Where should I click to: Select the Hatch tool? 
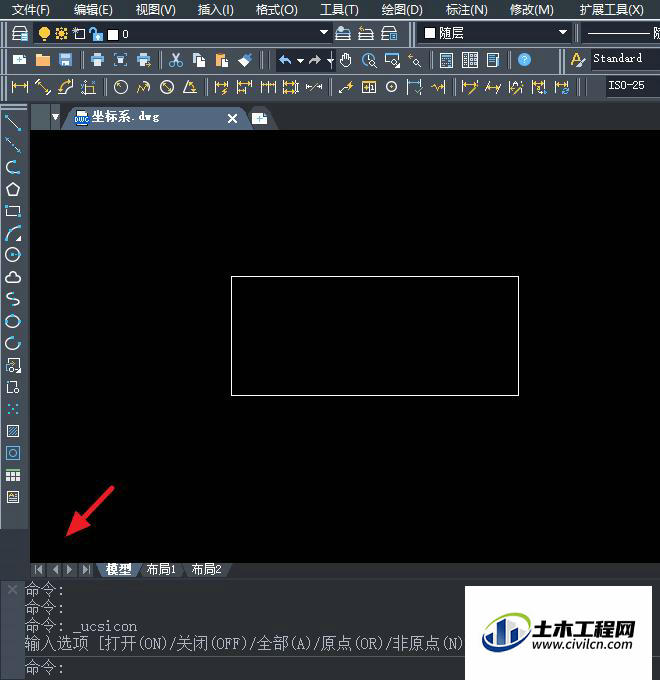click(13, 432)
